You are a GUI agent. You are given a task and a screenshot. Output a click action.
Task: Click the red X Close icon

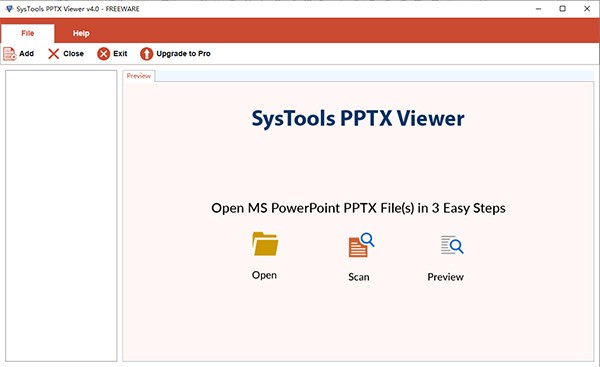pos(54,54)
